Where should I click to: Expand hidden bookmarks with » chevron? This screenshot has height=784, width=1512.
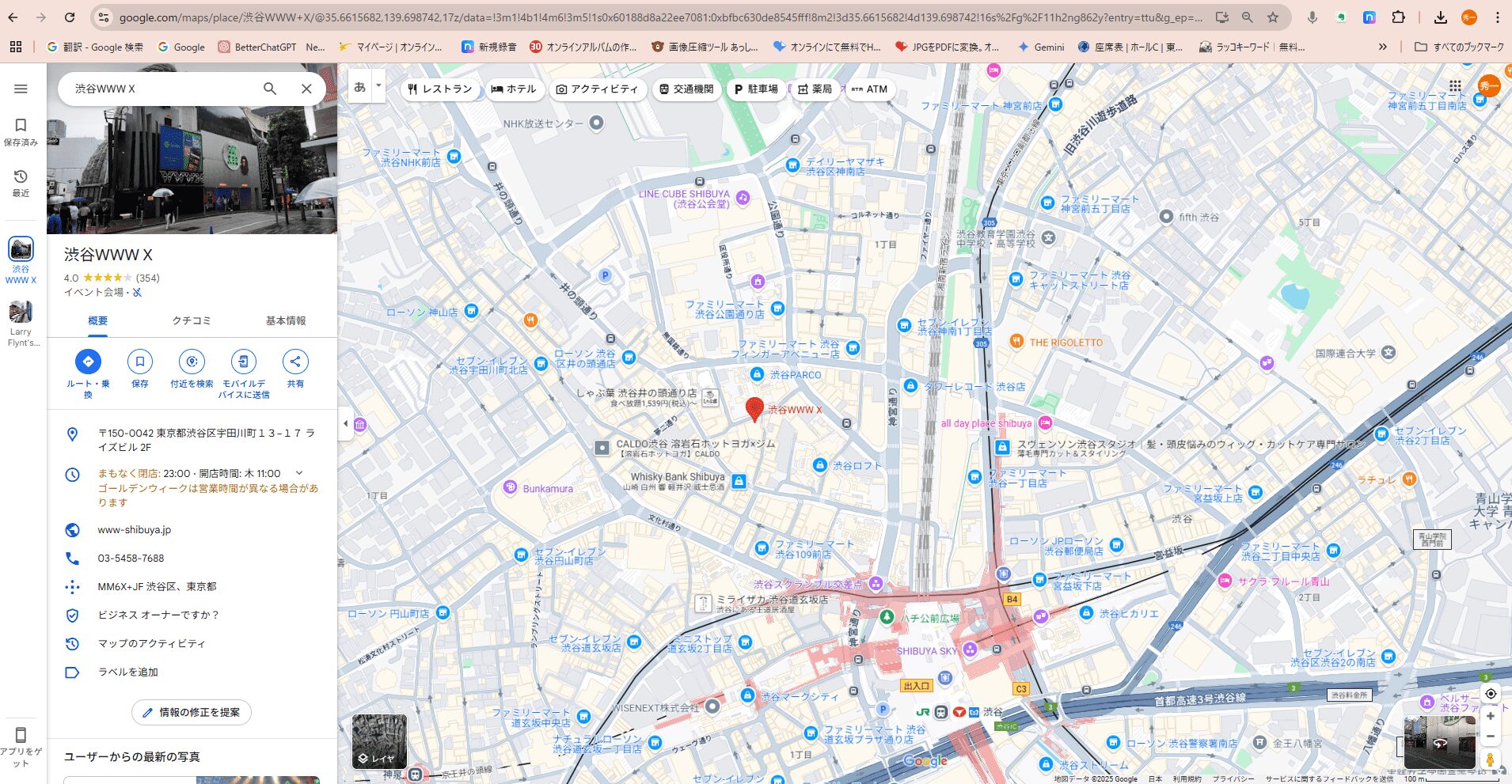click(x=1382, y=47)
